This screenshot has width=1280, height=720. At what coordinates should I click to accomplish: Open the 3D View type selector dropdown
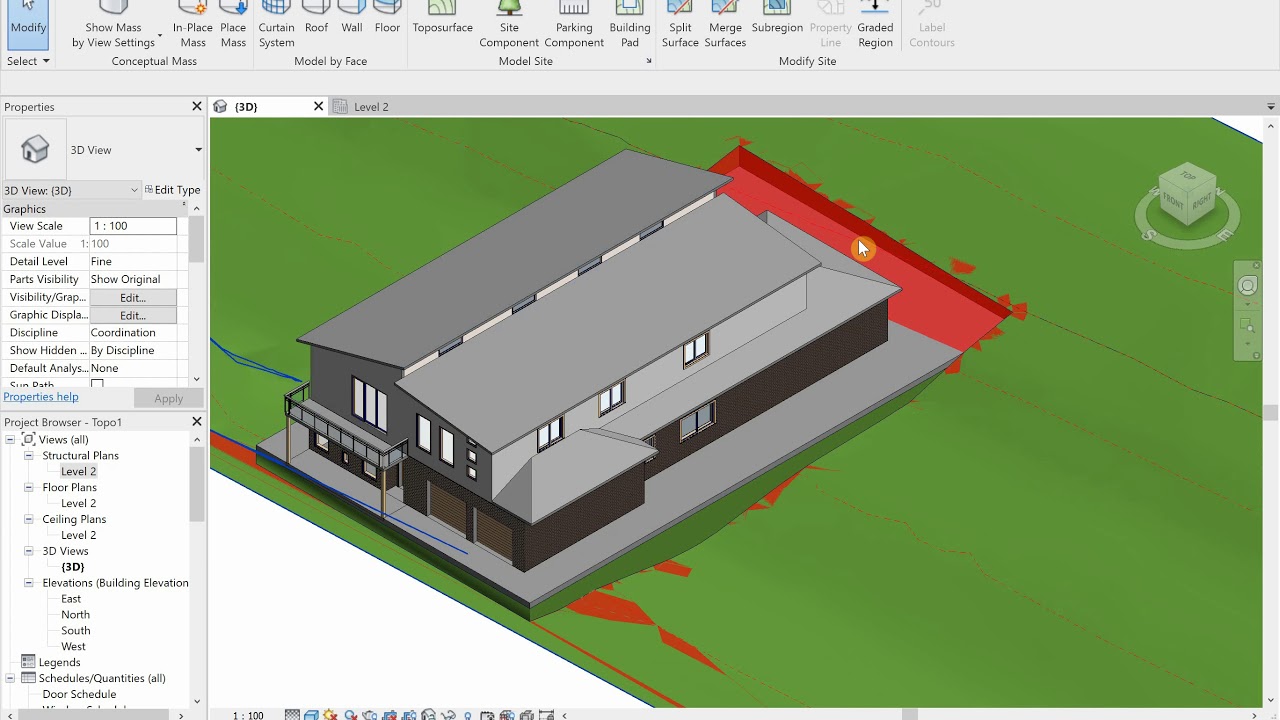(198, 150)
